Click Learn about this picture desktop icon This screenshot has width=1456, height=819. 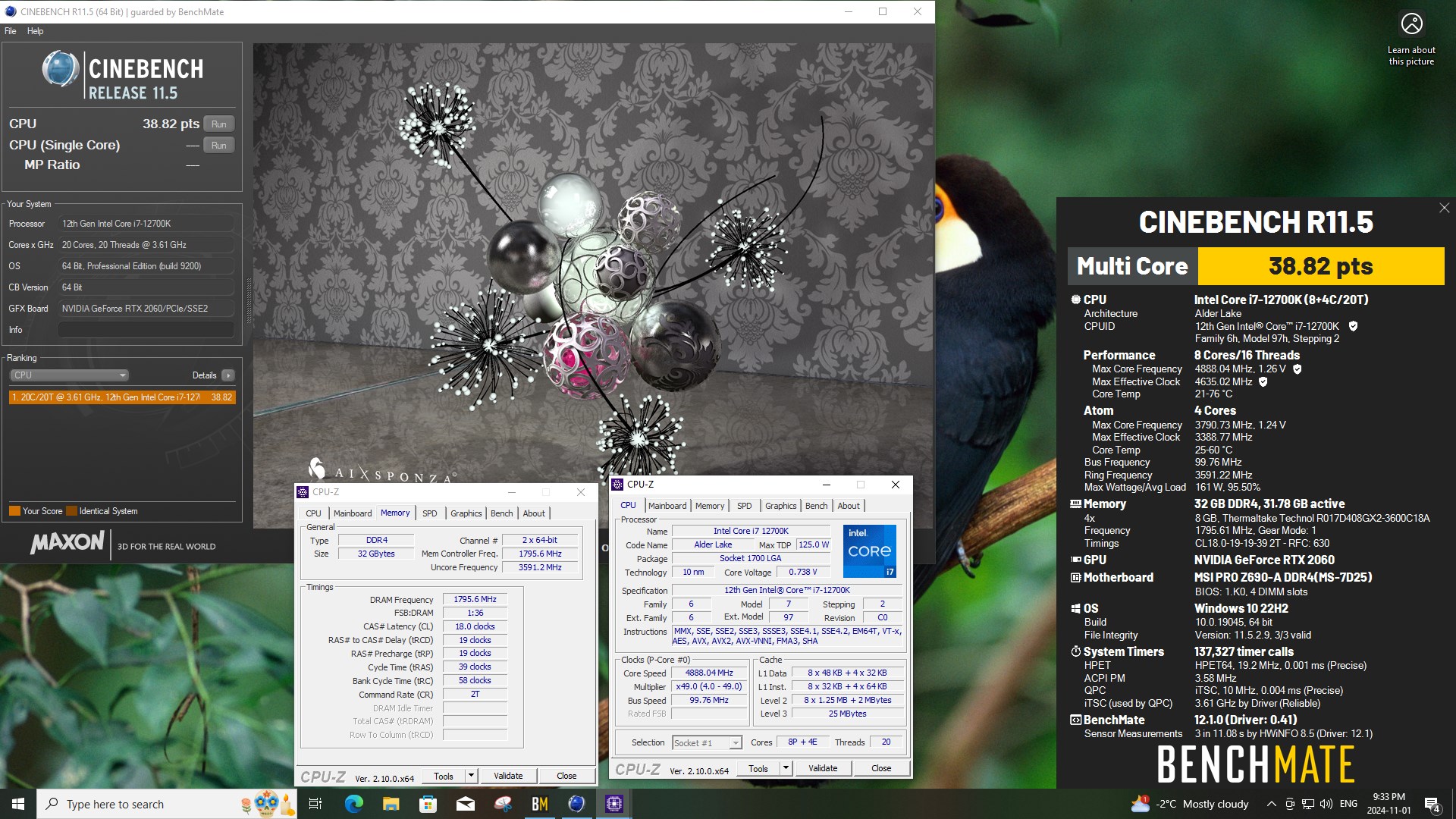pyautogui.click(x=1411, y=39)
